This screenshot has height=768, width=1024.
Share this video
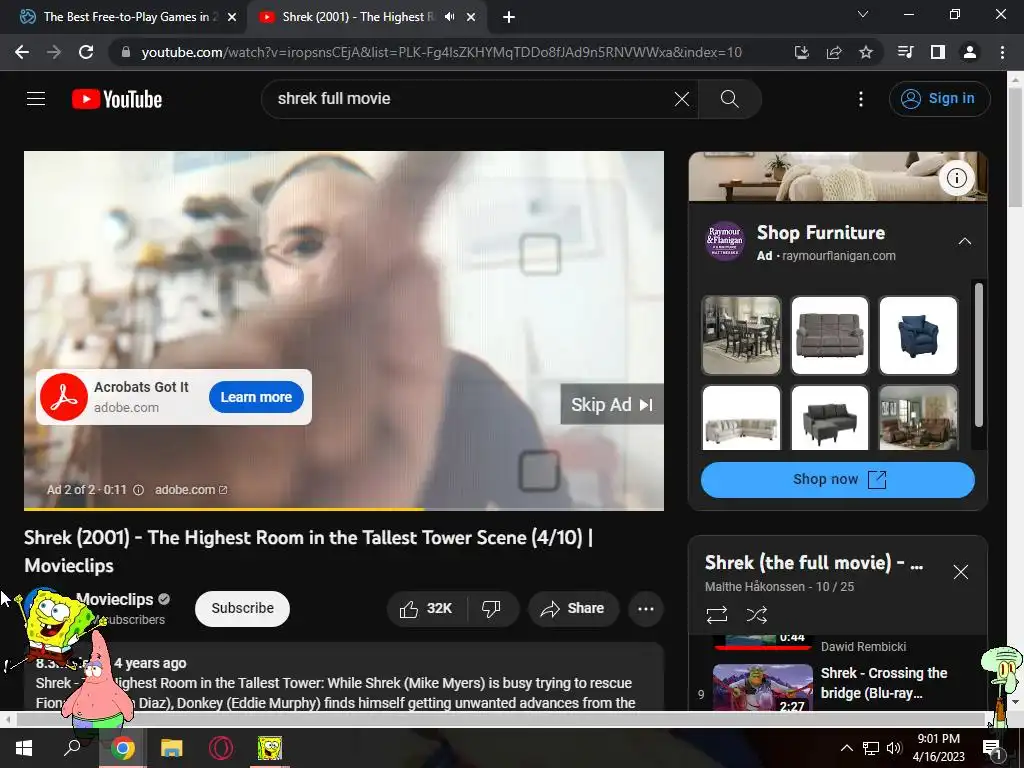coord(573,609)
